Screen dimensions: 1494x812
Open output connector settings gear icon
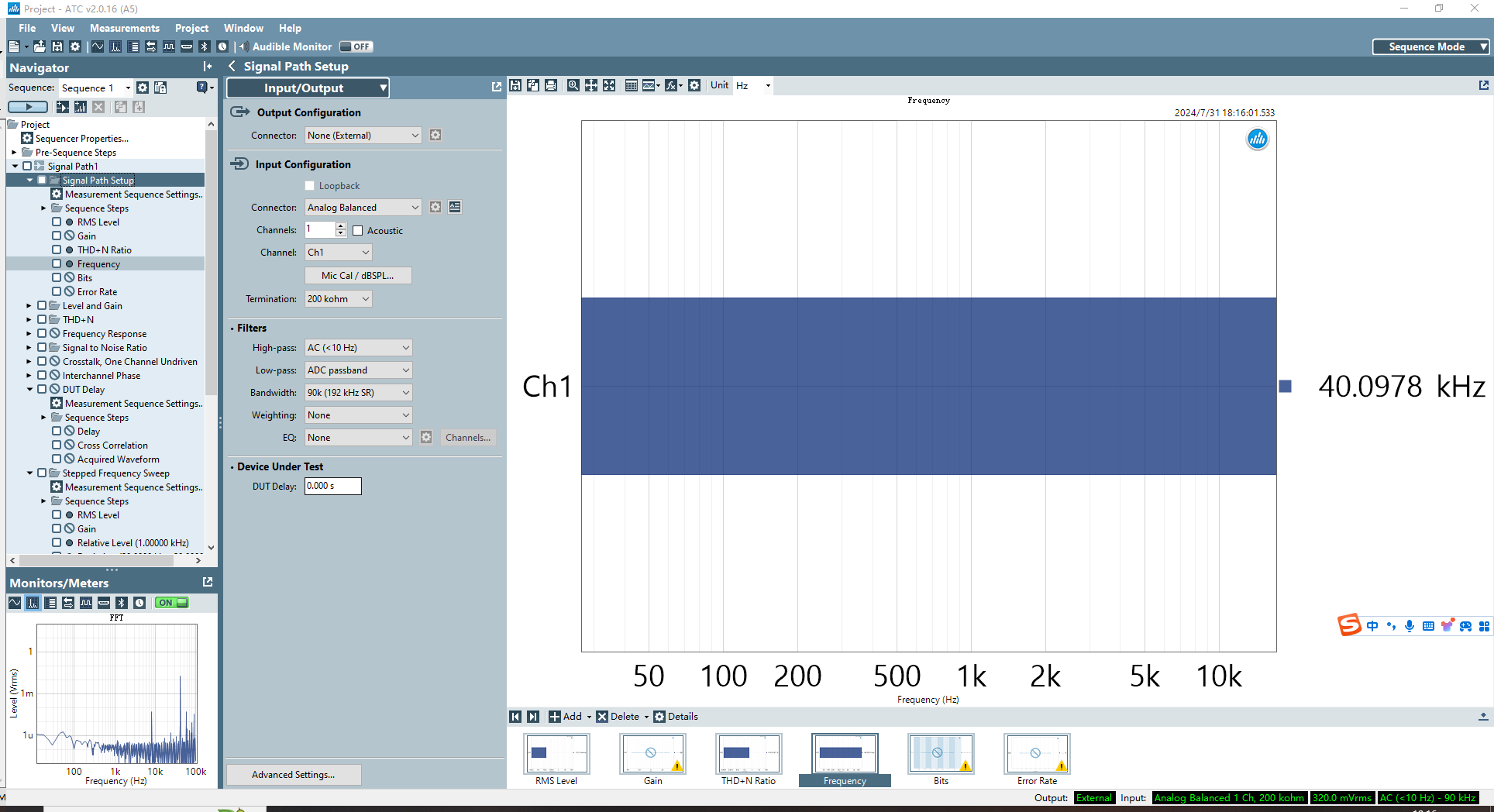[x=435, y=135]
